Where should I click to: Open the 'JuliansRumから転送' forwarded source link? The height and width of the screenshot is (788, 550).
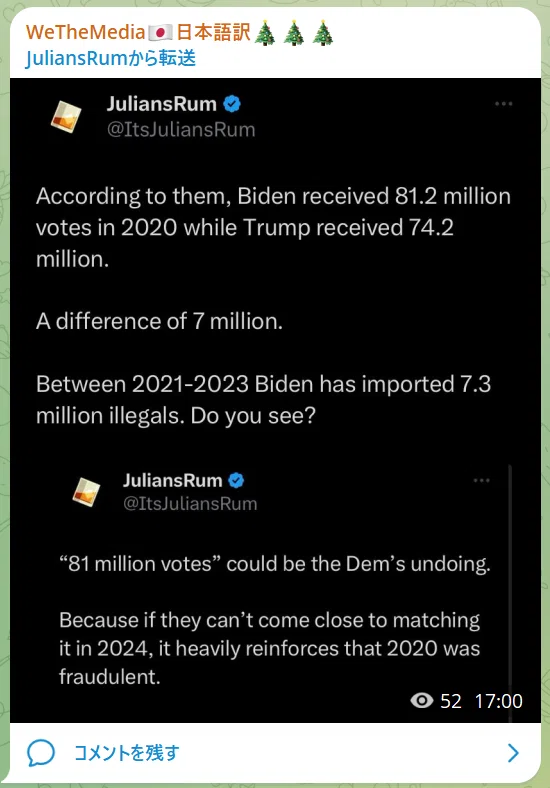click(x=111, y=58)
